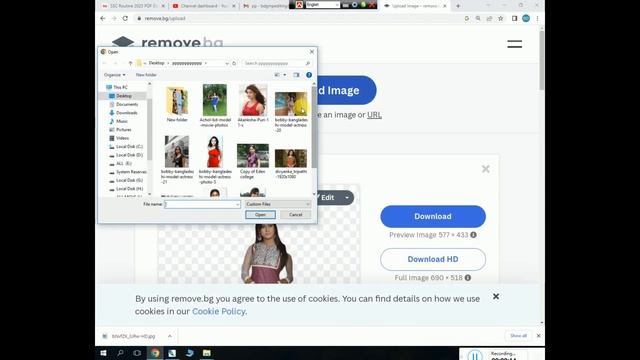Bookmark this page with star icon
The image size is (640, 360).
coord(501,18)
